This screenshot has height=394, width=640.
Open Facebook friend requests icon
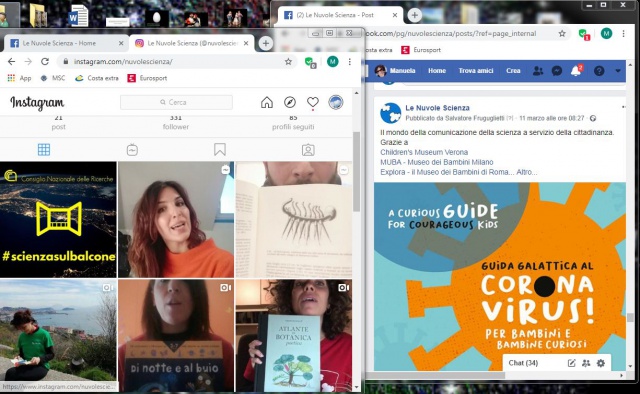tap(538, 71)
